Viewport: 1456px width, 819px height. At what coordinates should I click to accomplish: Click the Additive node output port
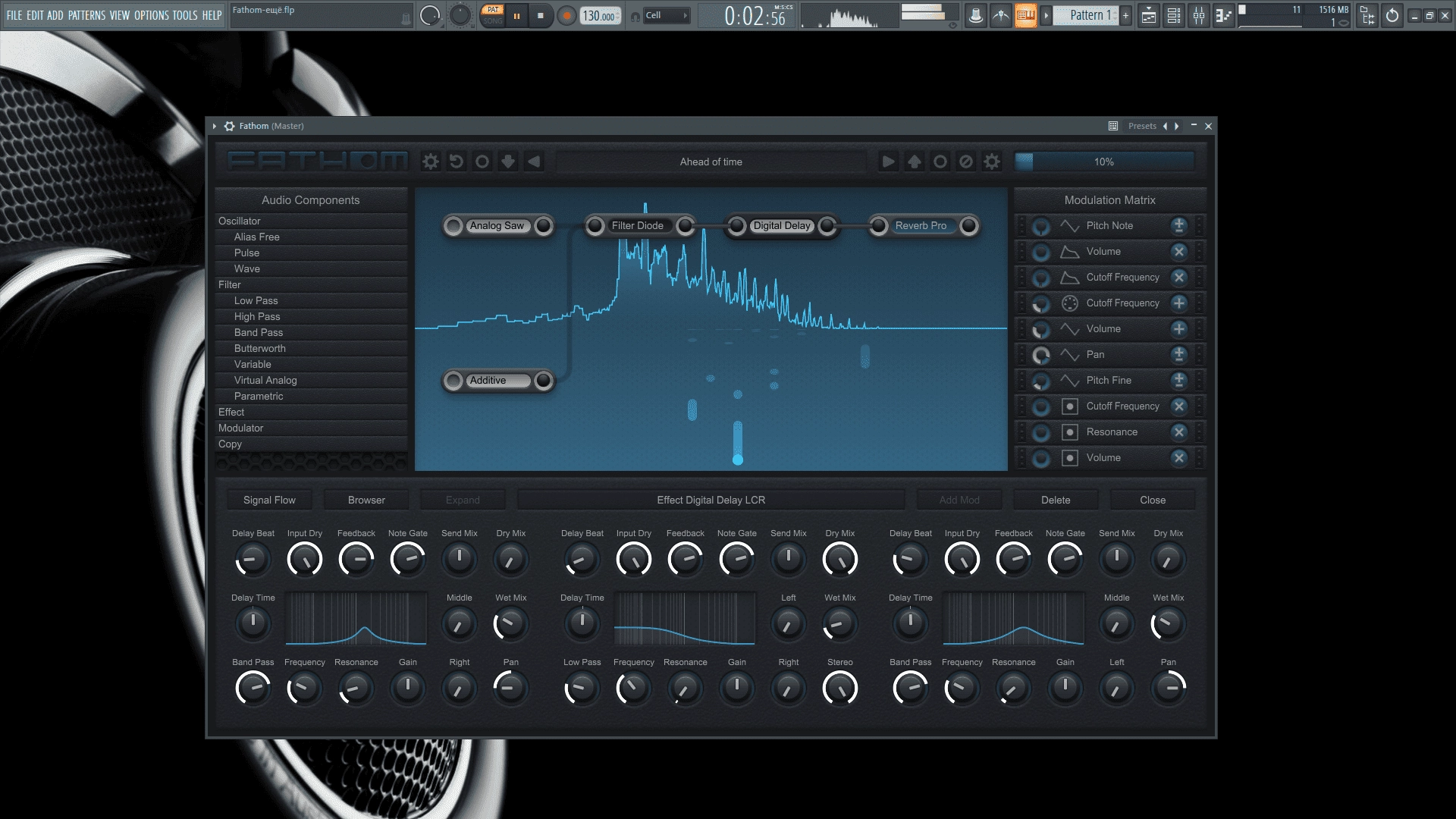pyautogui.click(x=544, y=380)
